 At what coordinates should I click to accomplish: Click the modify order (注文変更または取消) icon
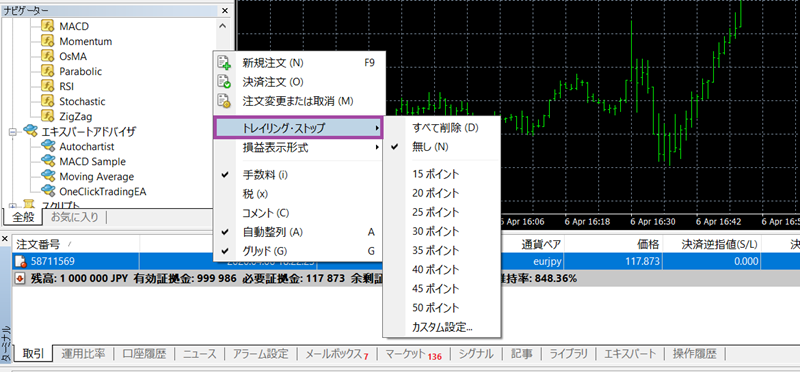coord(224,101)
